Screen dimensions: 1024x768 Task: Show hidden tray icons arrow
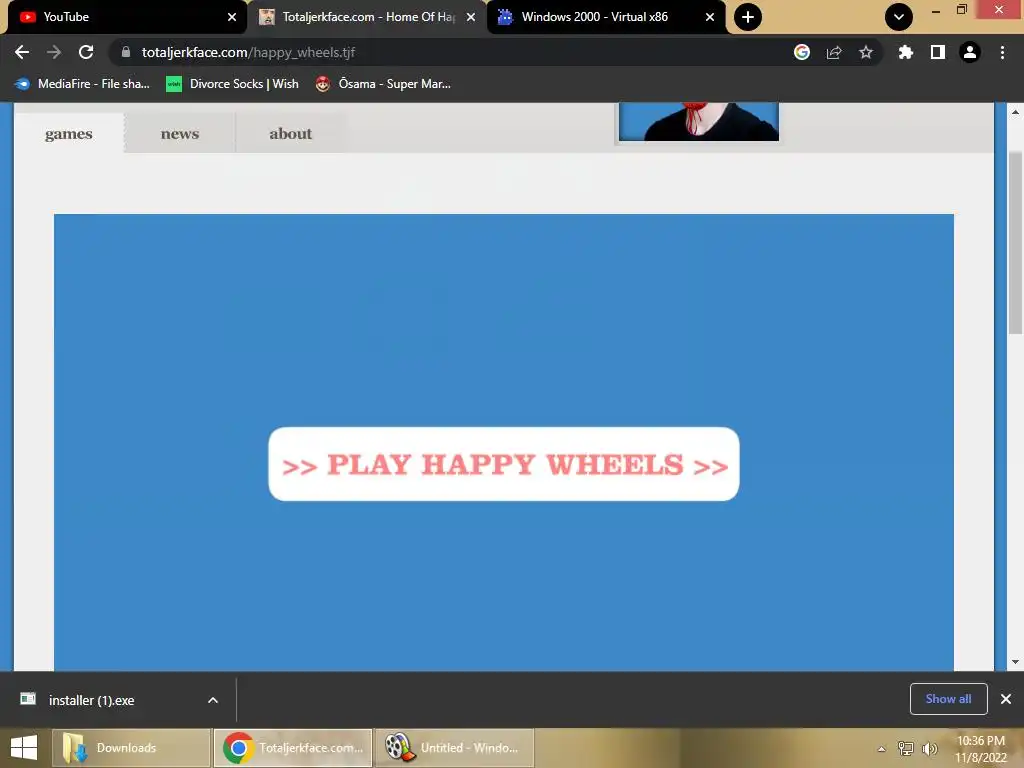click(882, 749)
